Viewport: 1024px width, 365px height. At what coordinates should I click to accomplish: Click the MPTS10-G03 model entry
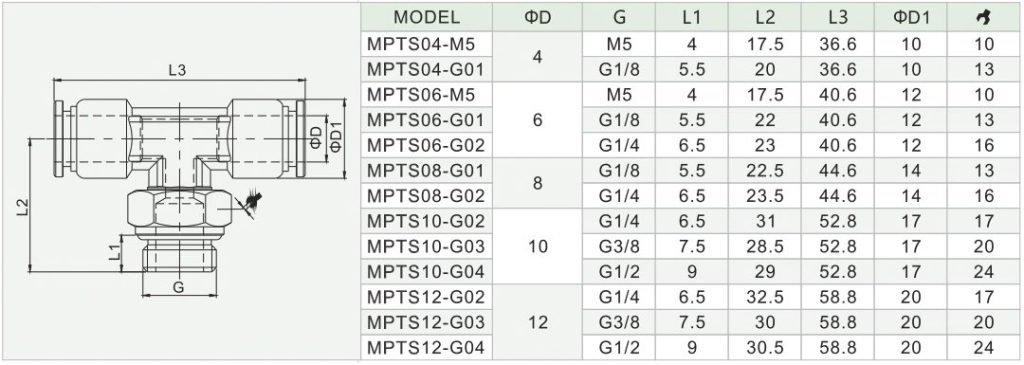point(427,246)
